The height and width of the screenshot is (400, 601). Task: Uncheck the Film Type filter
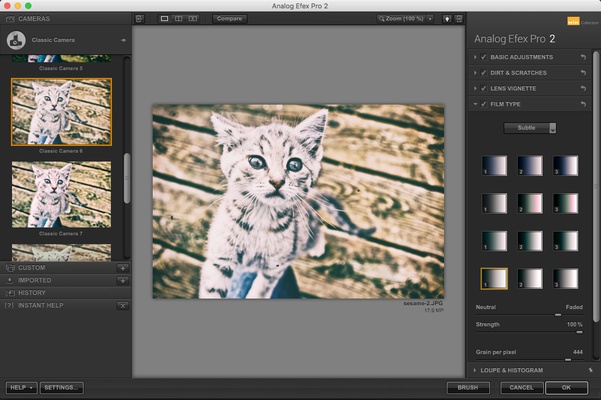[x=483, y=104]
